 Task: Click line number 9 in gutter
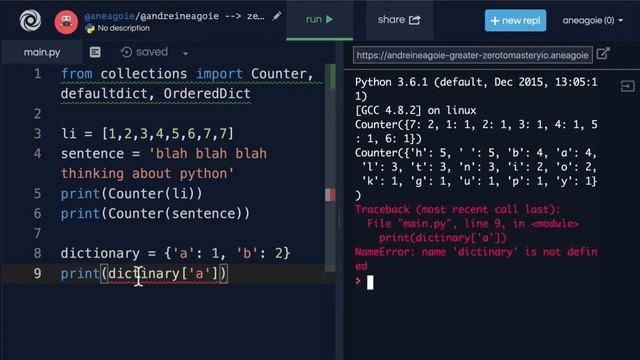point(37,273)
